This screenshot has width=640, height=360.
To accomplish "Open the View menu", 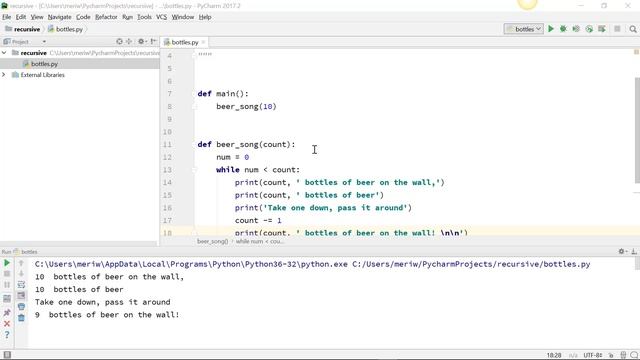I will click(x=37, y=17).
